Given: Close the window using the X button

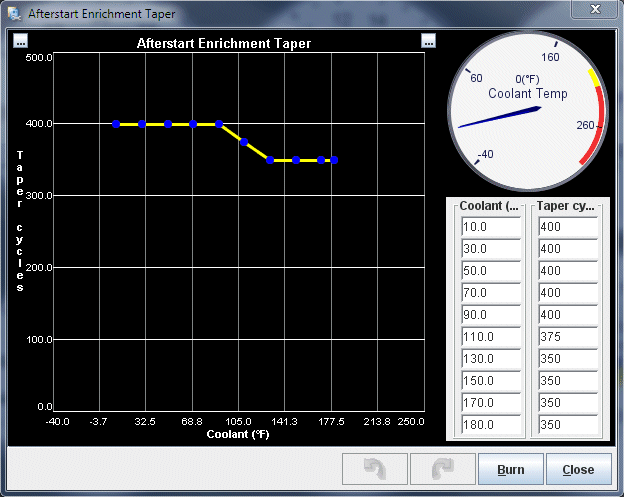Looking at the screenshot, I should [595, 9].
